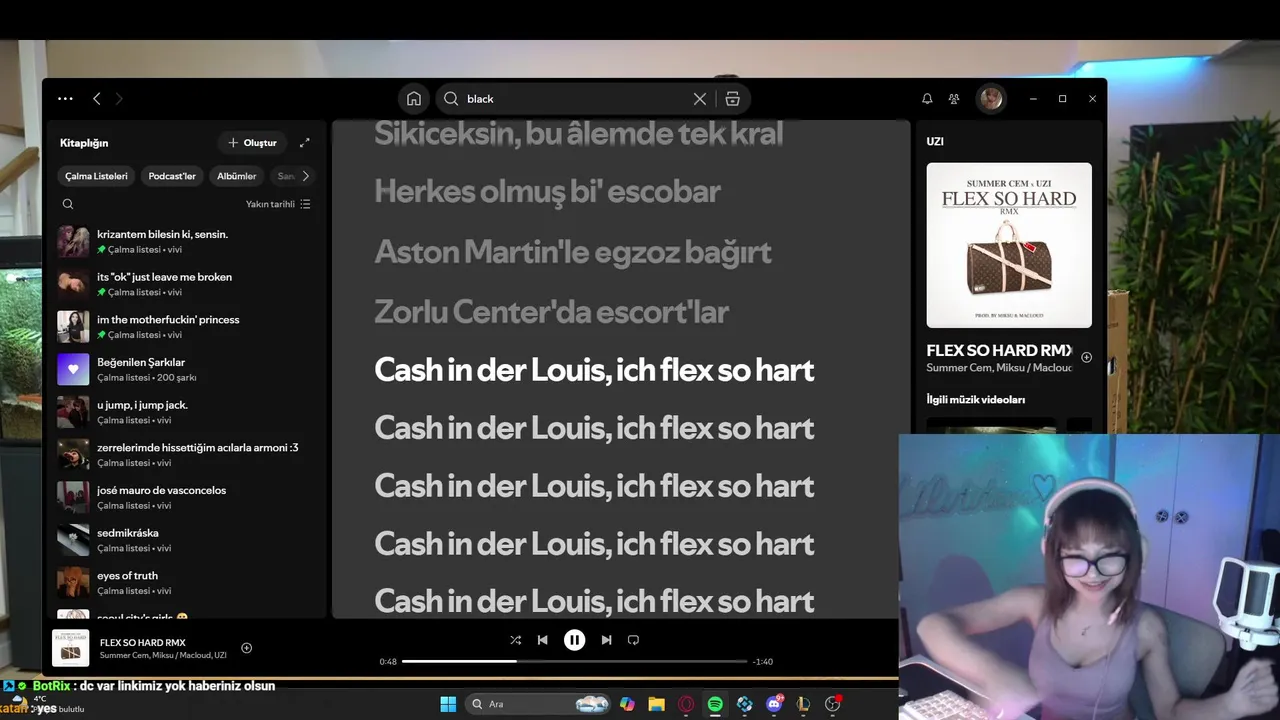
Task: Go forward with the right arrow
Action: coord(119,99)
